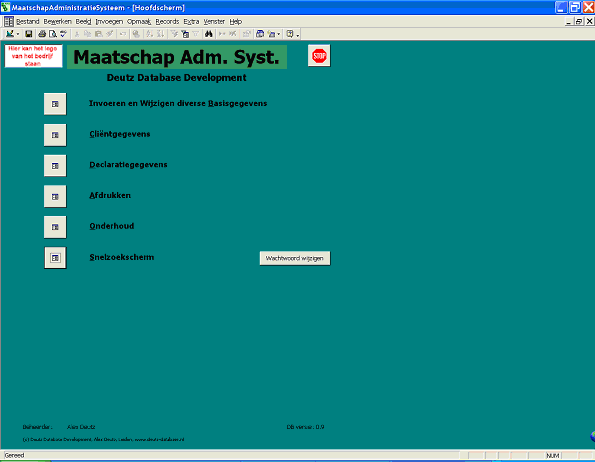Click the Insert Hyperlink globe icon
The width and height of the screenshot is (595, 462).
click(136, 34)
